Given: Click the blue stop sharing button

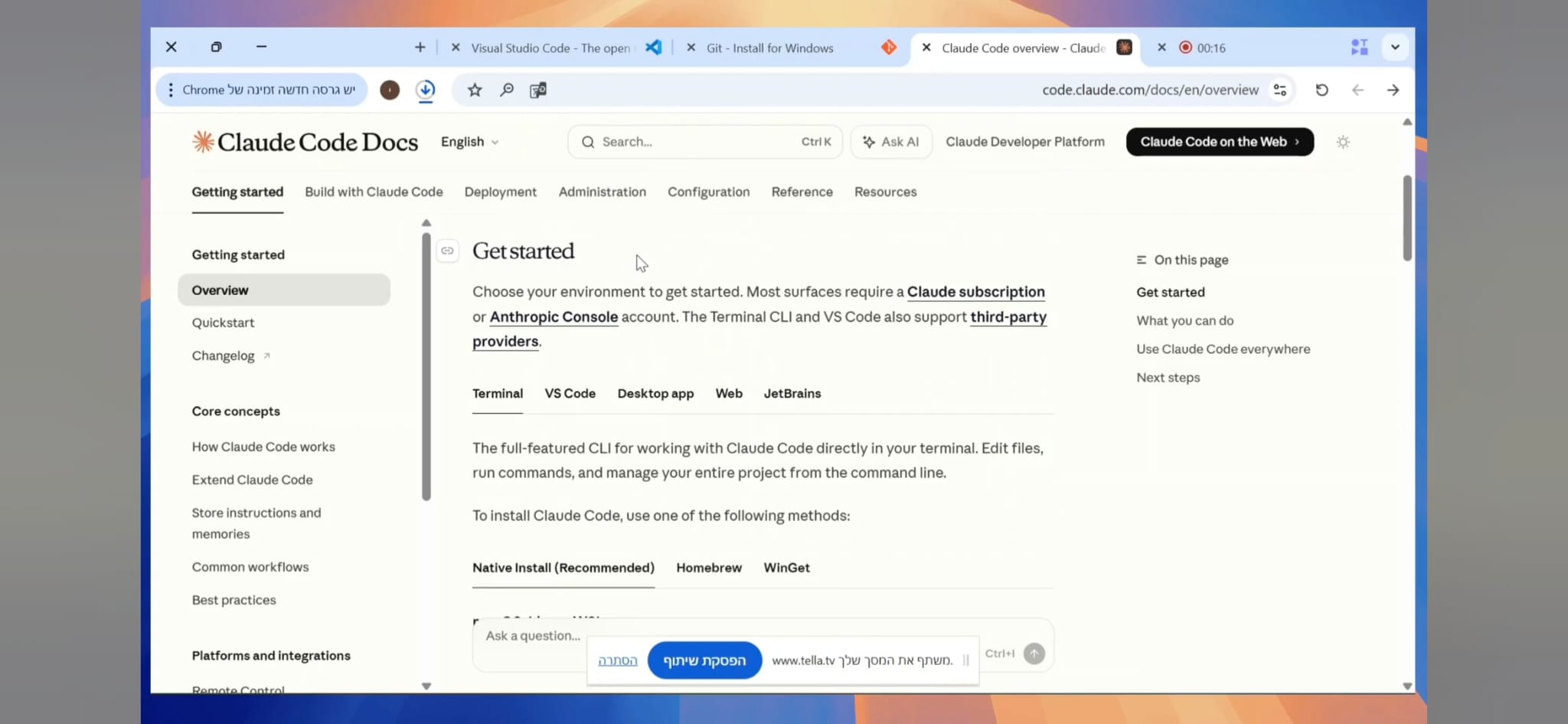Looking at the screenshot, I should point(704,660).
